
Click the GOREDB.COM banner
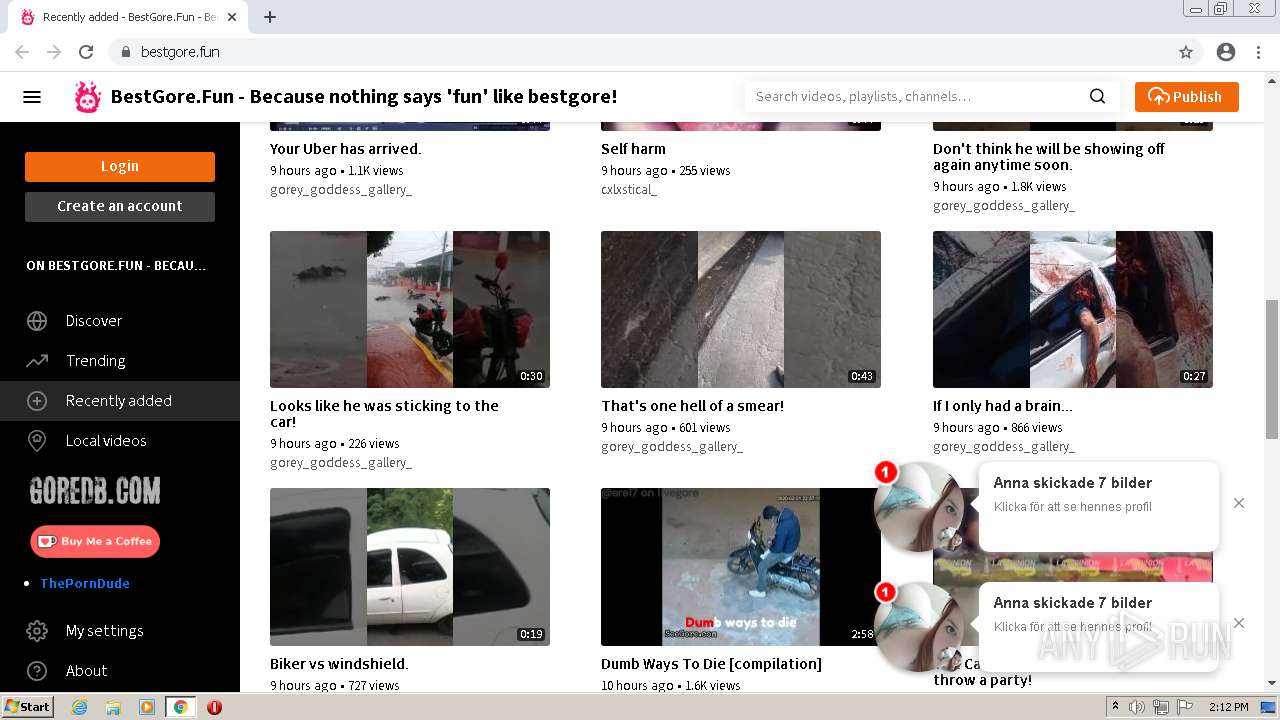coord(95,490)
